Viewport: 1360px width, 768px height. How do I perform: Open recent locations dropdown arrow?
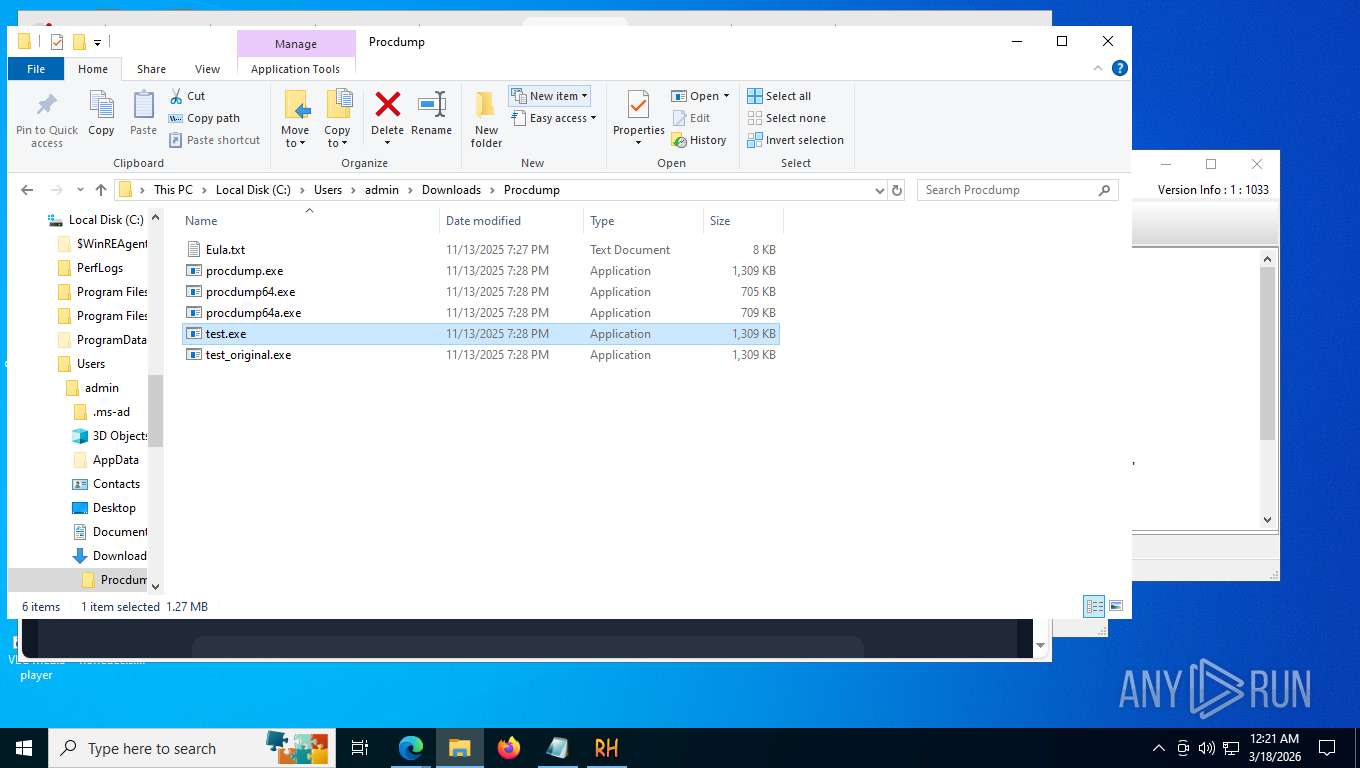(x=80, y=190)
